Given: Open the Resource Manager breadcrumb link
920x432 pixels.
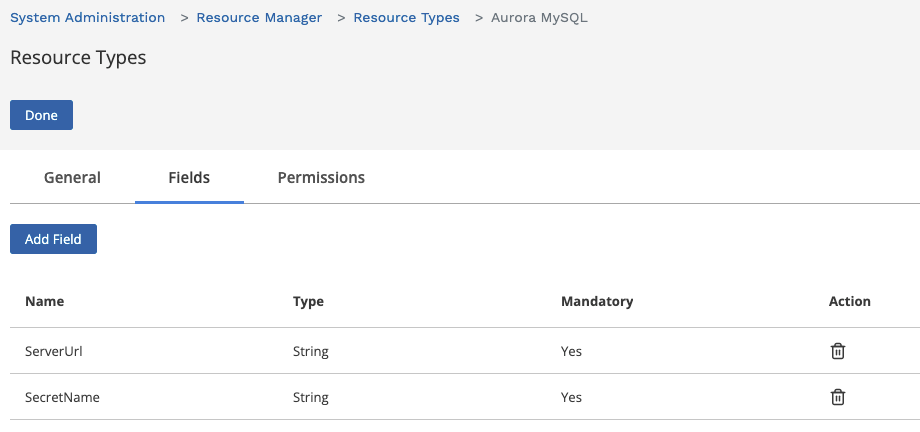Looking at the screenshot, I should tap(259, 18).
